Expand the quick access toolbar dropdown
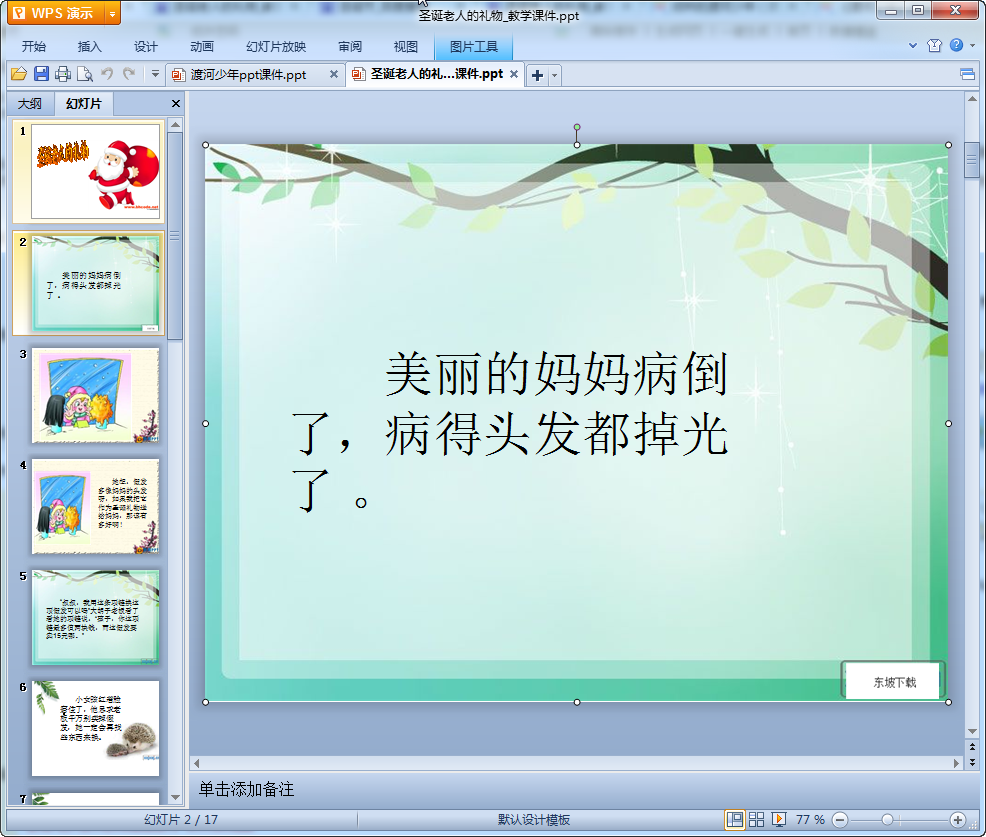The width and height of the screenshot is (986, 837). [155, 74]
